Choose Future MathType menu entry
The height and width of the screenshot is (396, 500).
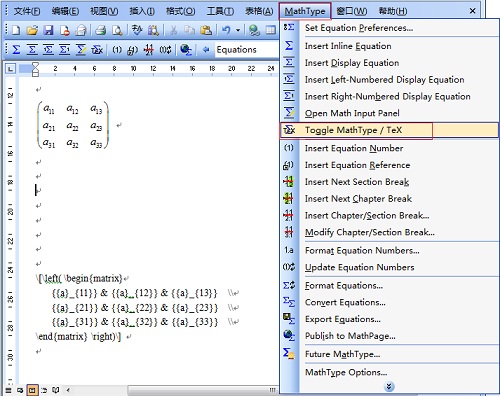point(389,354)
